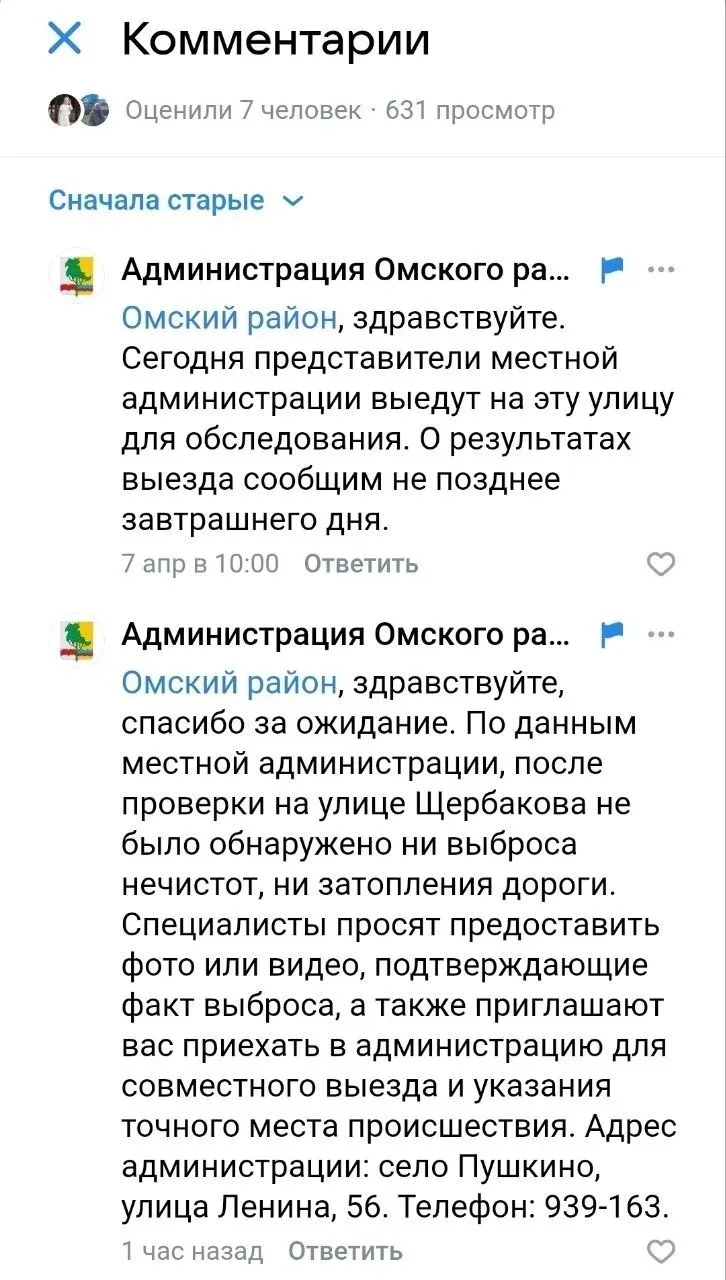Open the Оценили 7 человек likes list
This screenshot has width=726, height=1280.
click(x=243, y=110)
